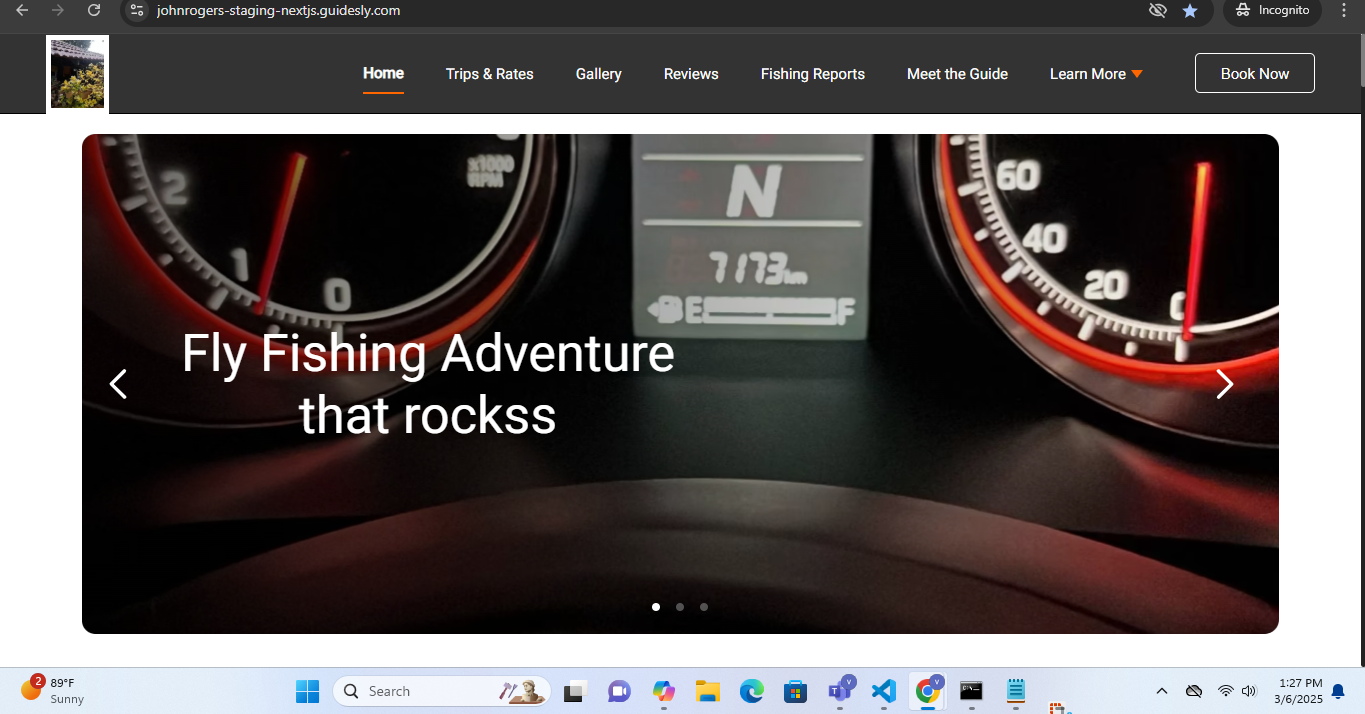Click the previous slide arrow on carousel
This screenshot has width=1365, height=714.
click(x=118, y=384)
